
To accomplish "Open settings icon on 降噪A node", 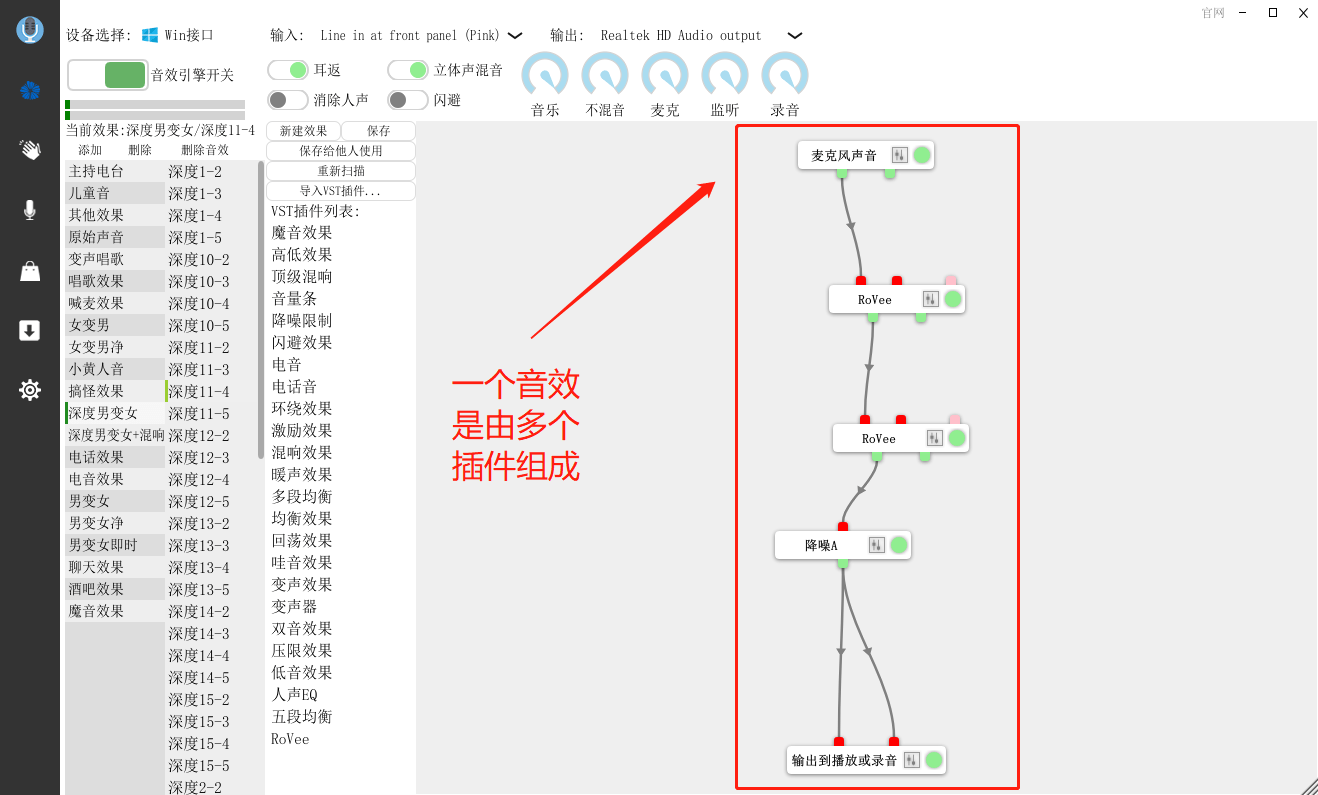I will coord(876,545).
